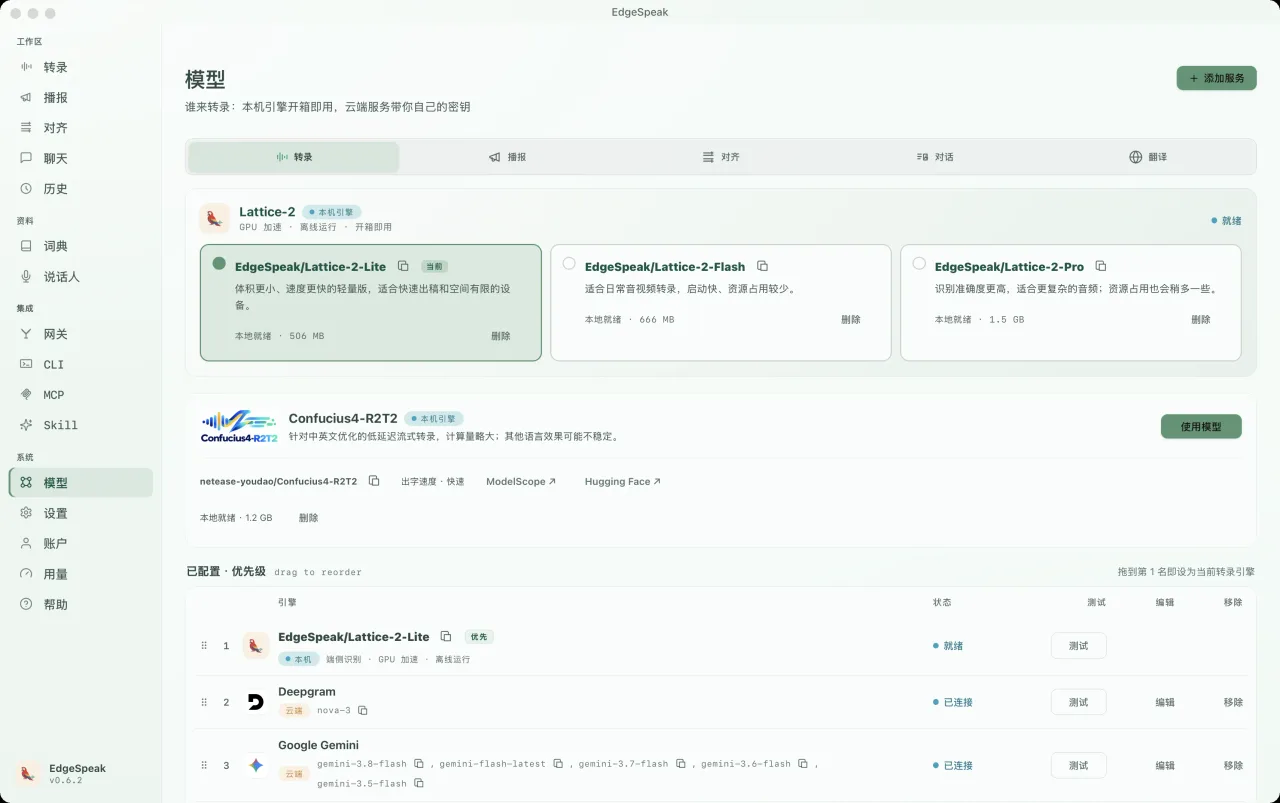Switch to the 对话 tab
This screenshot has width=1280, height=803.
(935, 157)
